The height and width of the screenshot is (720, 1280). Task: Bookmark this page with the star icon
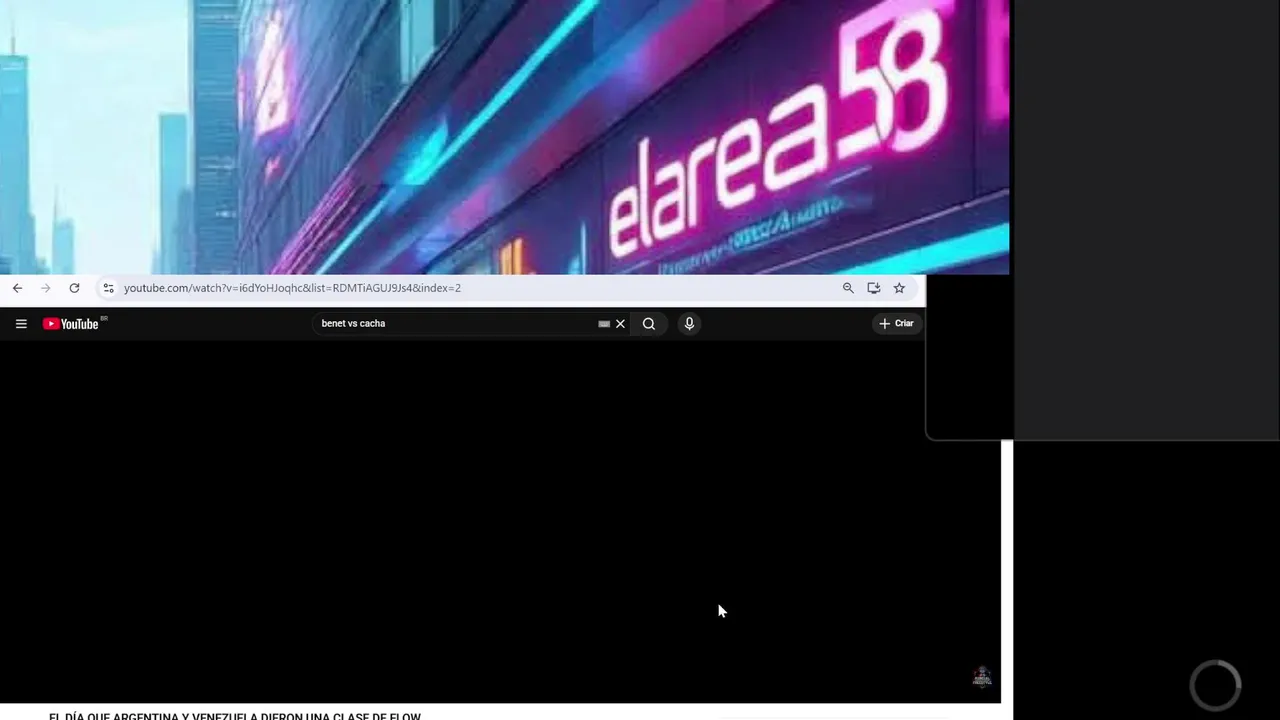click(899, 288)
